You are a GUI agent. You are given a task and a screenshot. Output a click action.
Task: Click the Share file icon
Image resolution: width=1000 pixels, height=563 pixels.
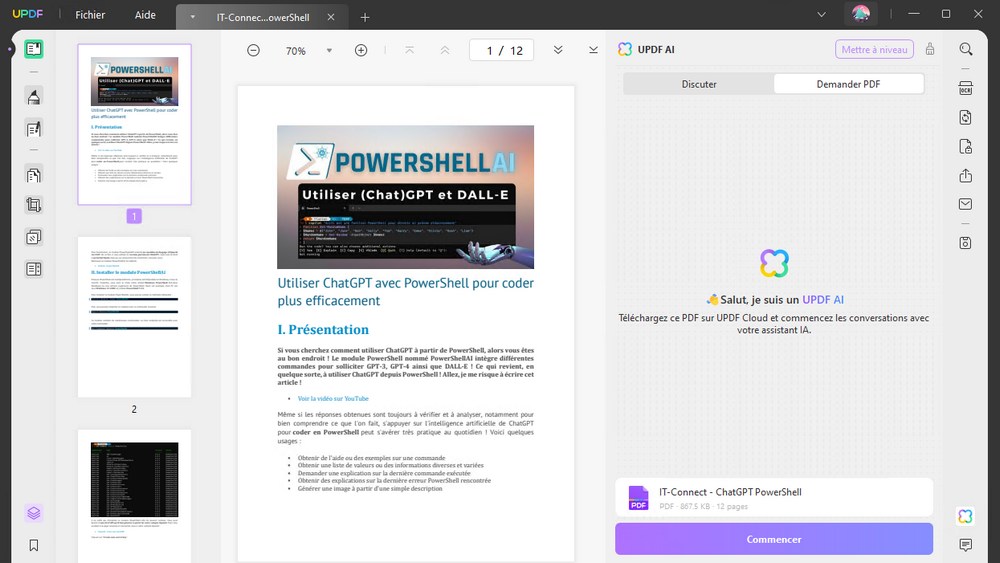965,176
